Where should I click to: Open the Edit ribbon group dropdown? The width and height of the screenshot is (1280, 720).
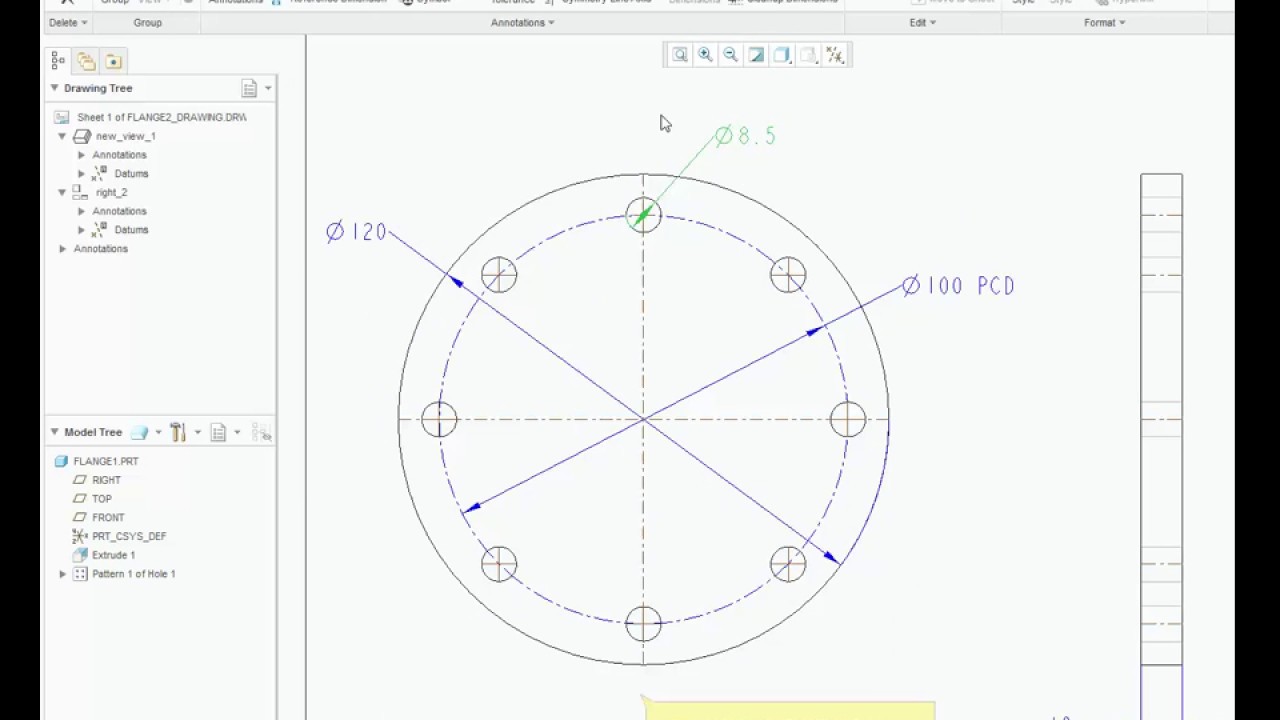(922, 22)
